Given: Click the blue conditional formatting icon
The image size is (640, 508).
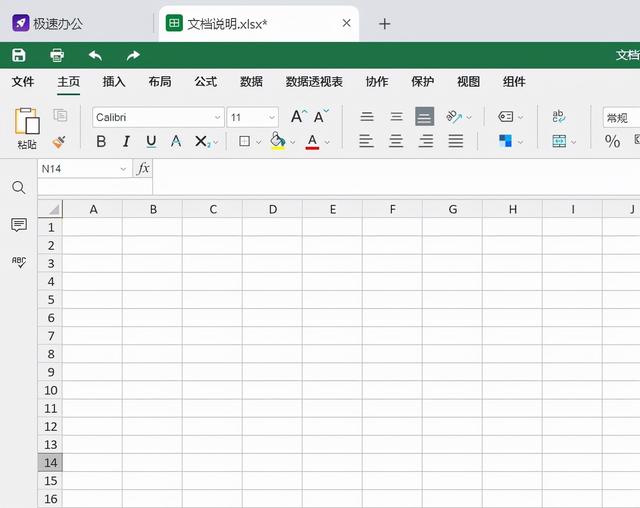Looking at the screenshot, I should (505, 141).
